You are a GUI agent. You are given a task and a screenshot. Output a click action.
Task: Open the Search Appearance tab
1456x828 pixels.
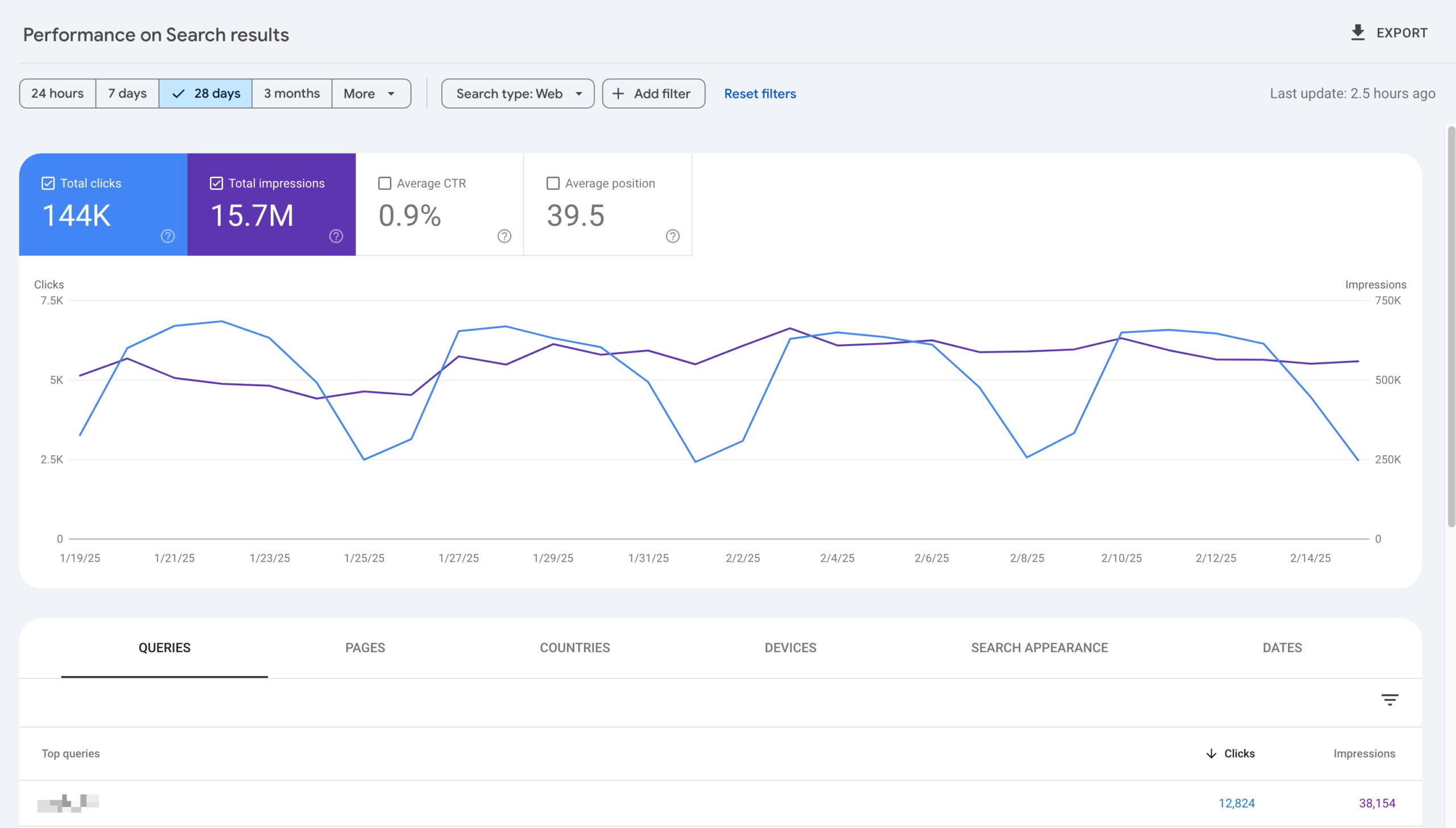coord(1039,647)
